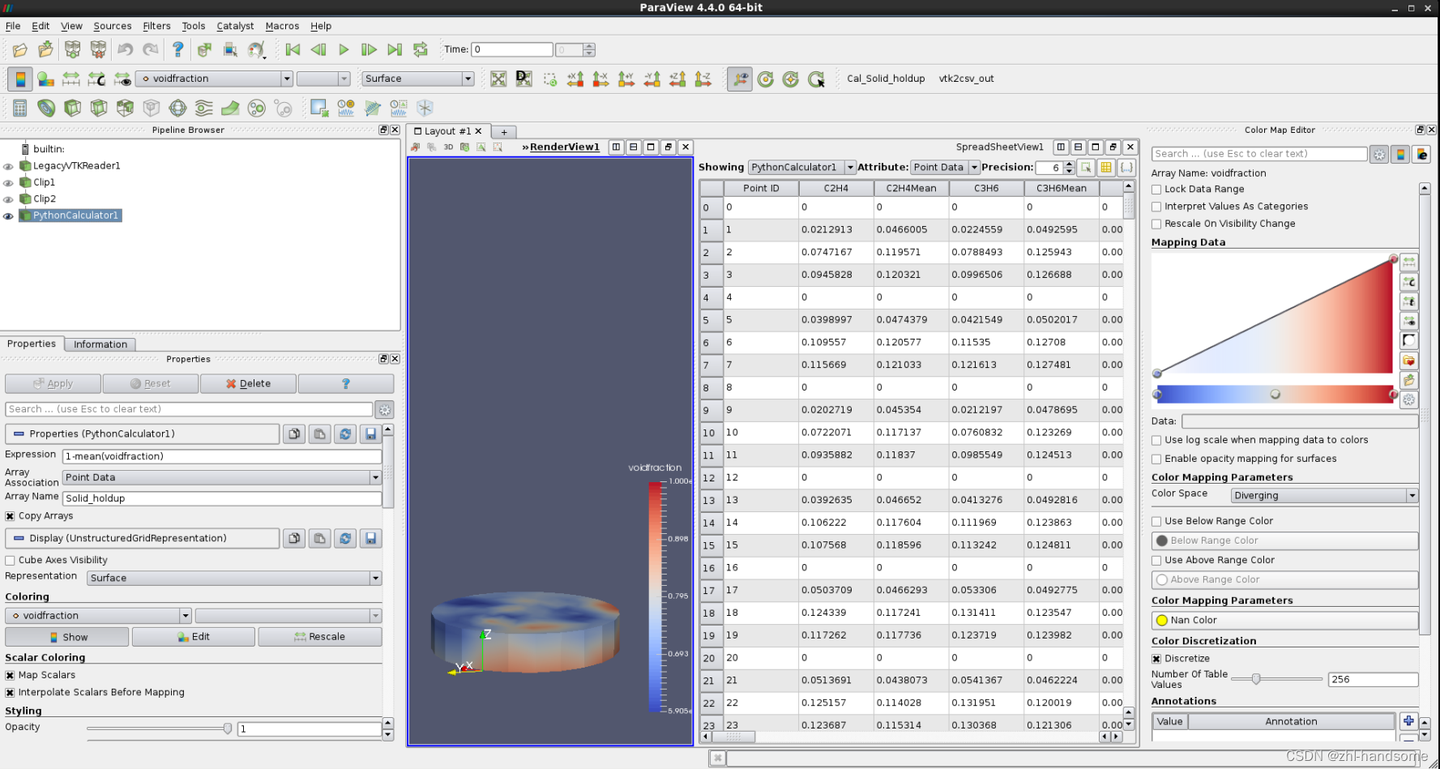Enable Cube Axes Visibility checkbox
1440x769 pixels.
11,560
